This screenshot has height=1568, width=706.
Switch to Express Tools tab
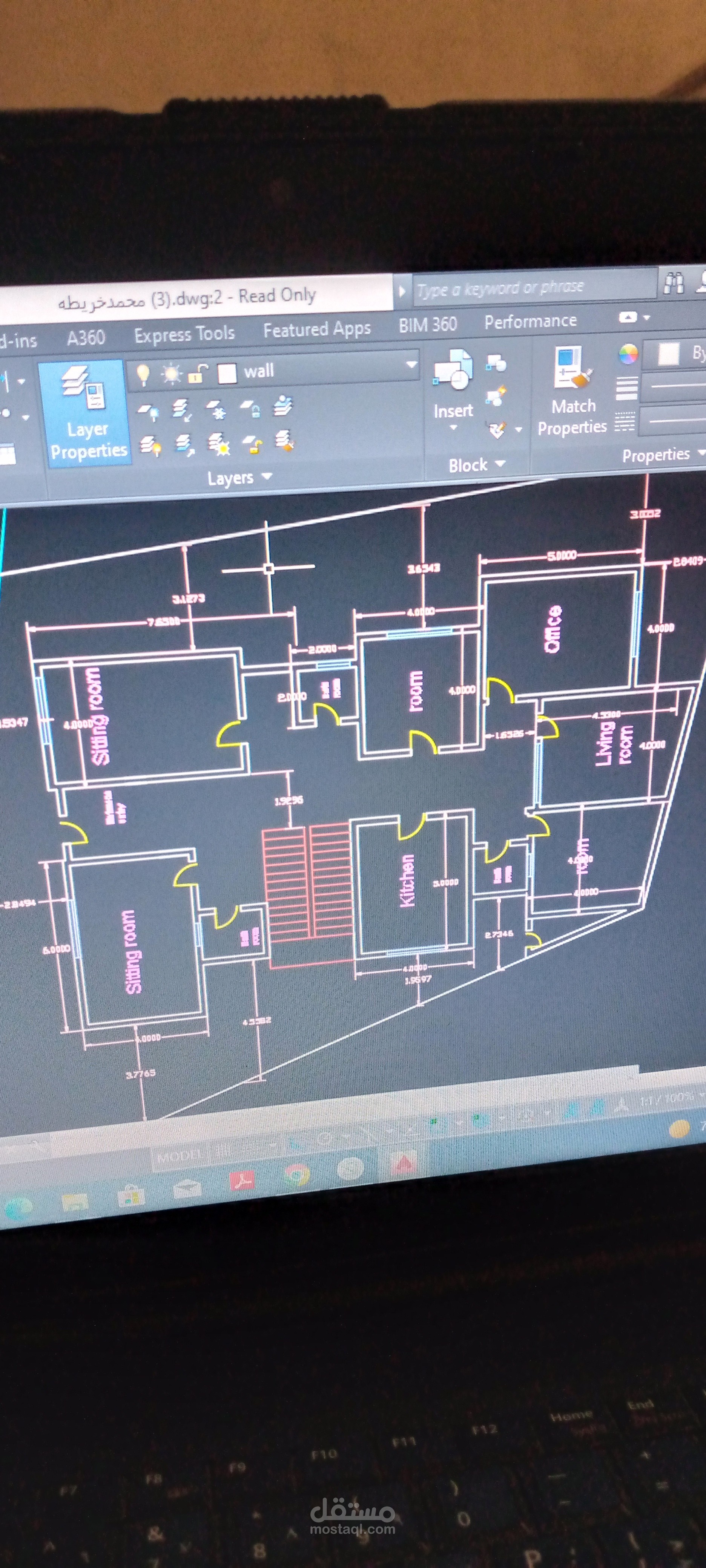pyautogui.click(x=184, y=334)
